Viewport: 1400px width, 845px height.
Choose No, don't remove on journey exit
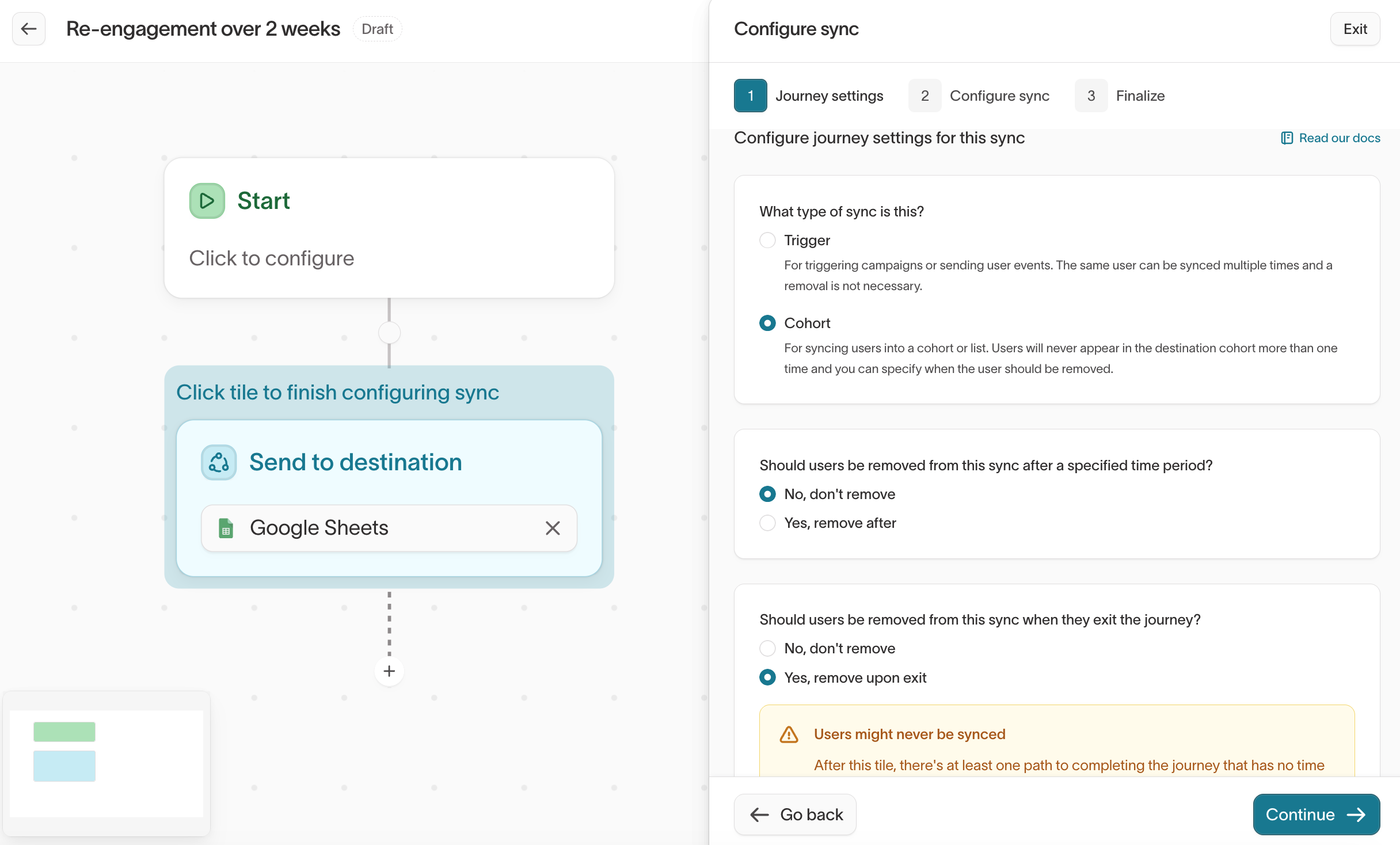[x=767, y=648]
